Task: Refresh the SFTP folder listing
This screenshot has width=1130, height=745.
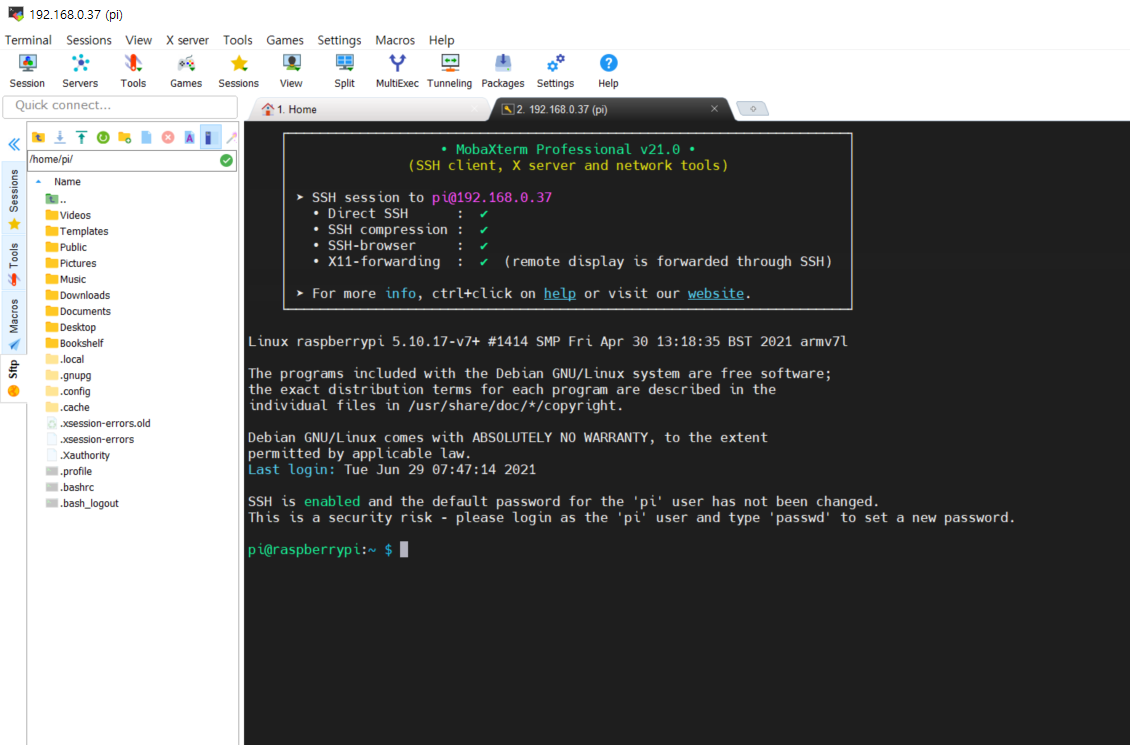Action: (x=103, y=137)
